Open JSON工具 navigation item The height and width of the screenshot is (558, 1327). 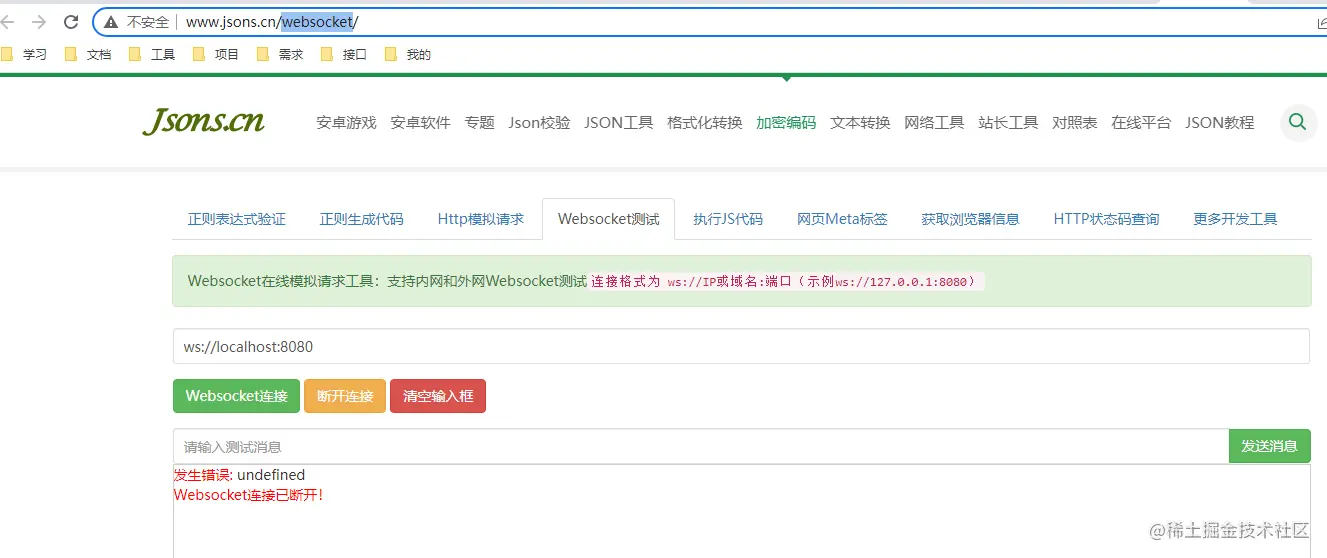pyautogui.click(x=619, y=122)
